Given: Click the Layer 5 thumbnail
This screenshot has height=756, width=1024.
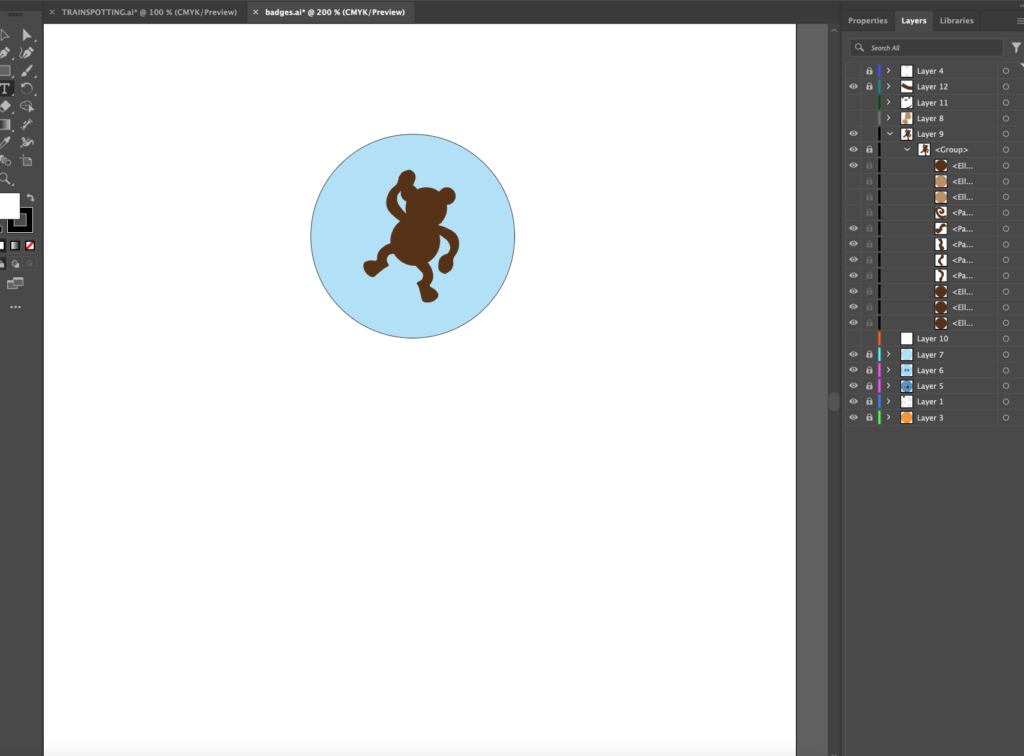Looking at the screenshot, I should click(x=906, y=386).
